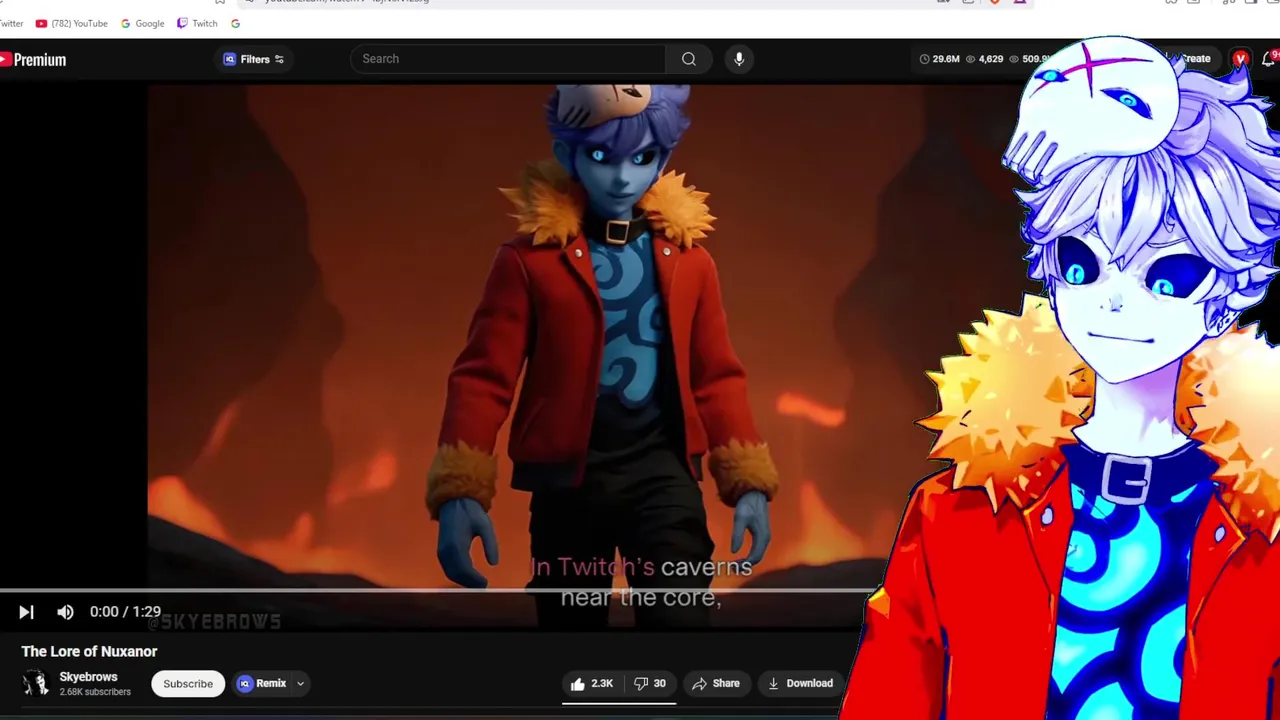The image size is (1280, 720).
Task: Open the Twitch bookmark in bookmarks bar
Action: coord(197,23)
